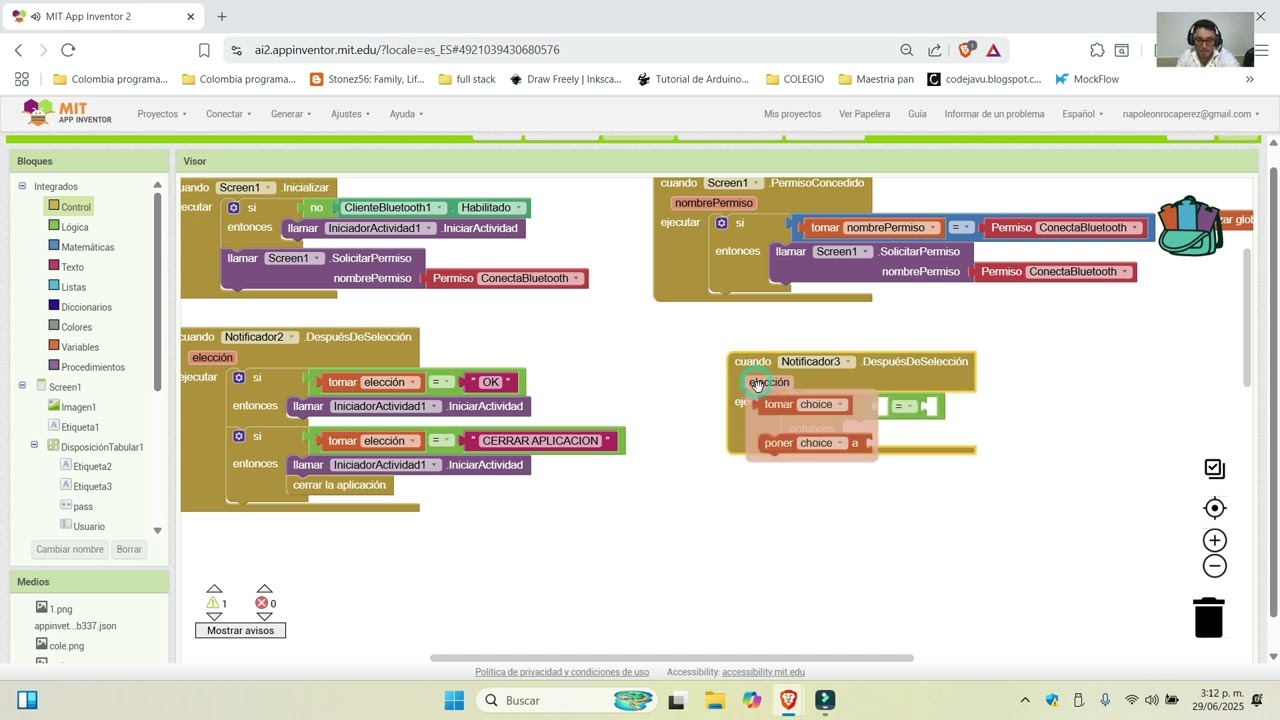Open the Proyectos menu

162,114
